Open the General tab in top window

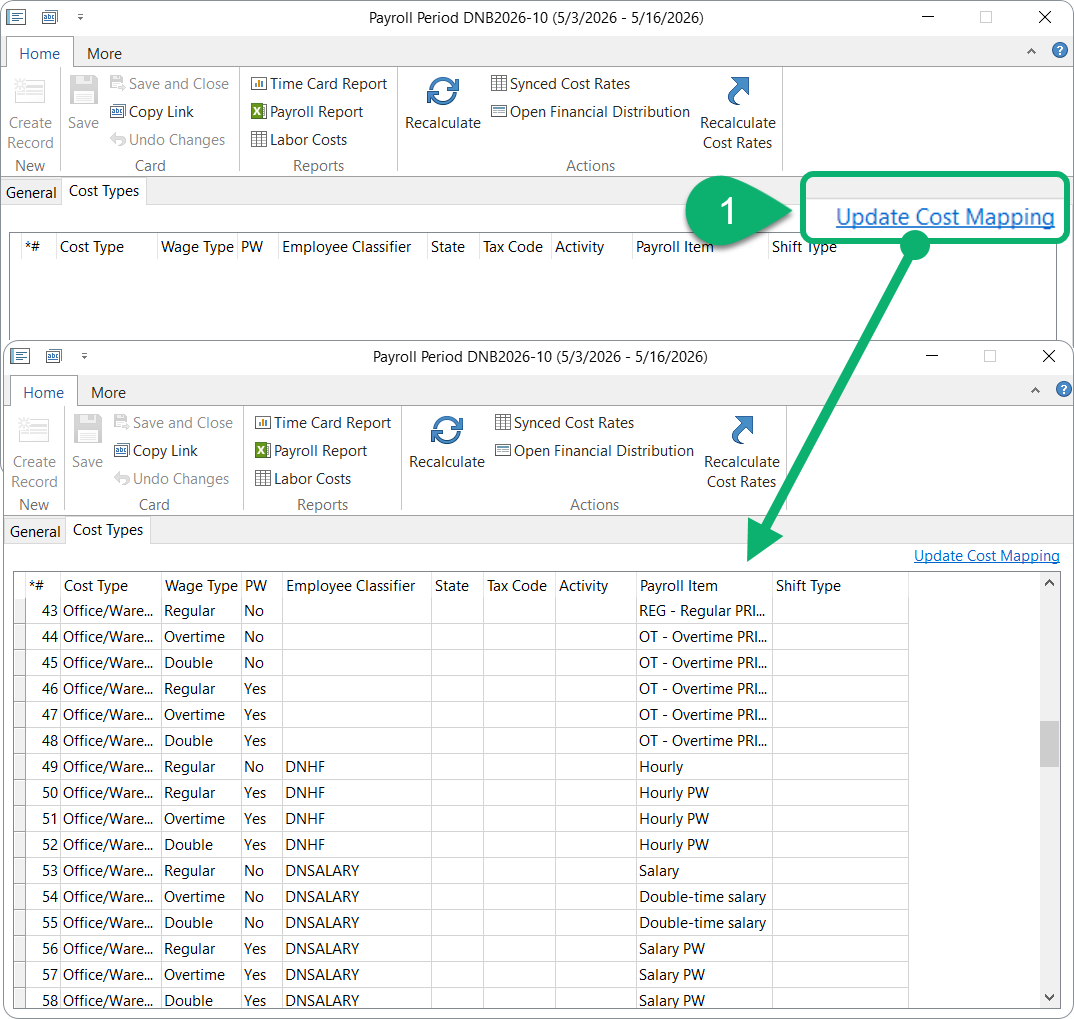[31, 192]
